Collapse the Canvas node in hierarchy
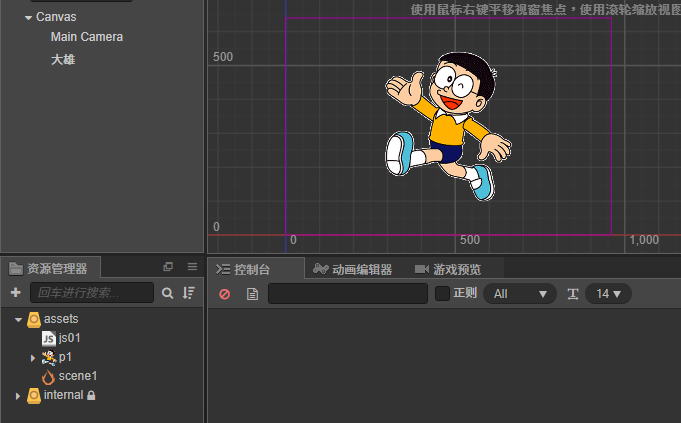 tap(28, 18)
